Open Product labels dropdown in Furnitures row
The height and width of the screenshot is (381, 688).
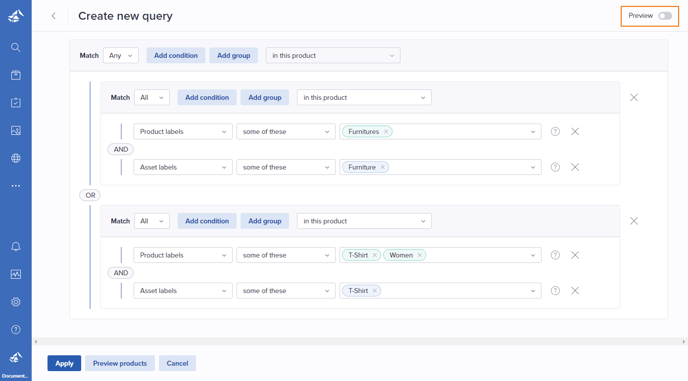click(x=183, y=131)
